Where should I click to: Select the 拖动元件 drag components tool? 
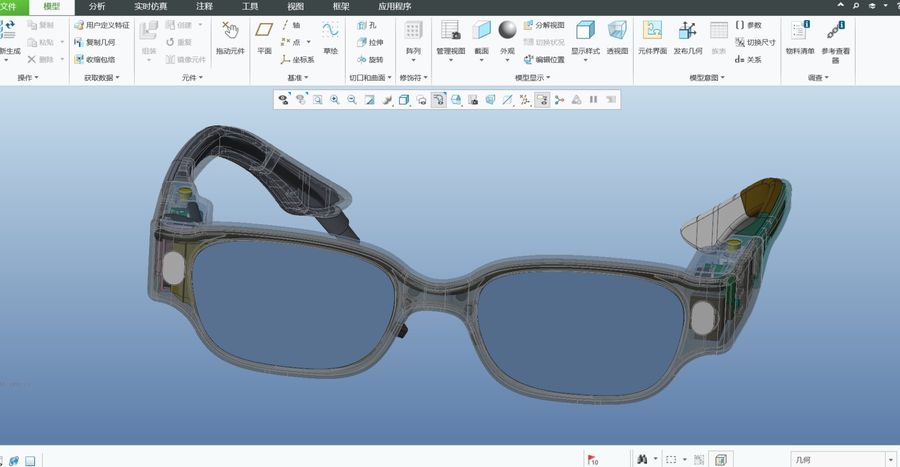pyautogui.click(x=230, y=38)
